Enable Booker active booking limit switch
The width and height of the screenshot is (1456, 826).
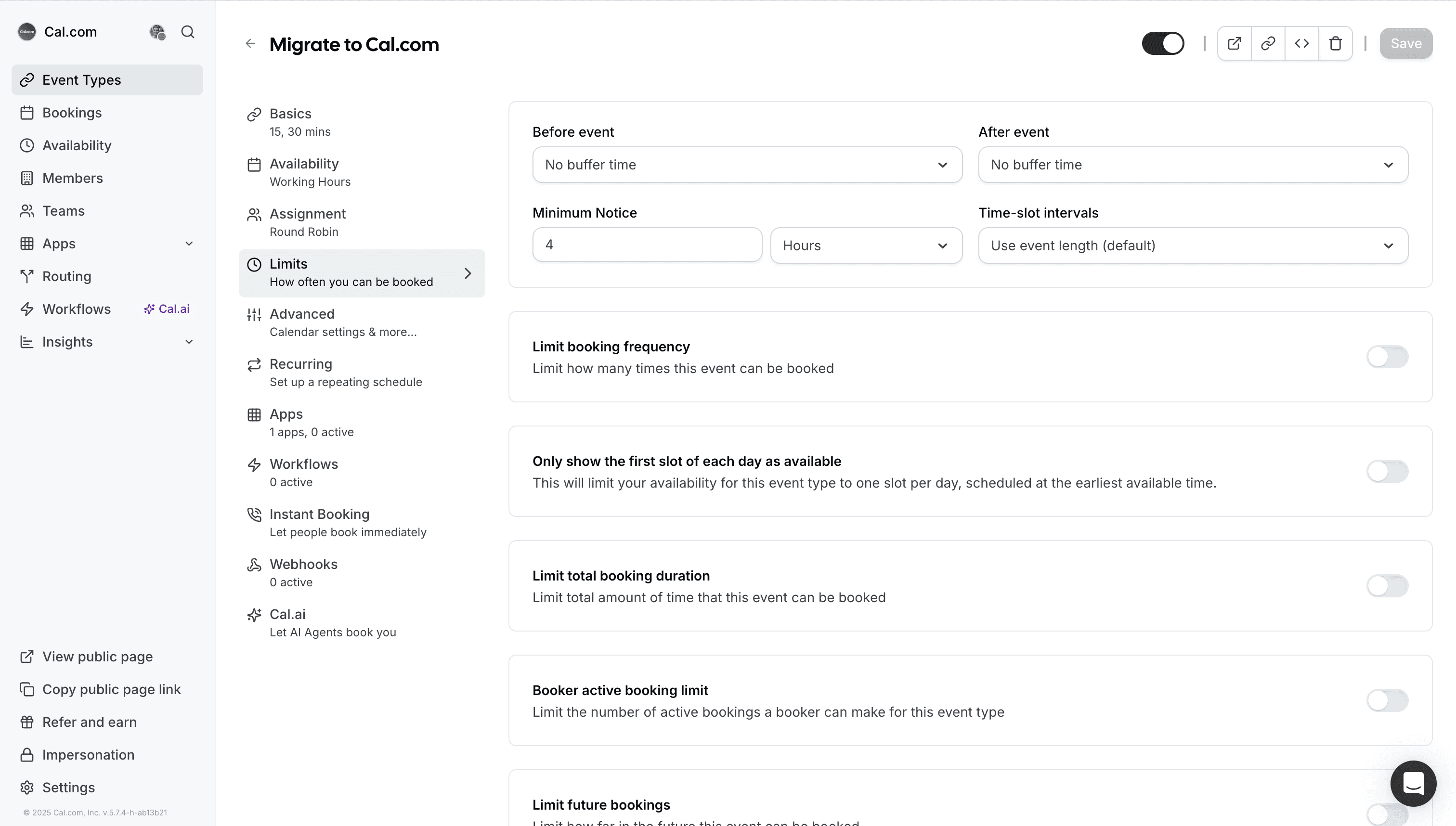[1387, 701]
